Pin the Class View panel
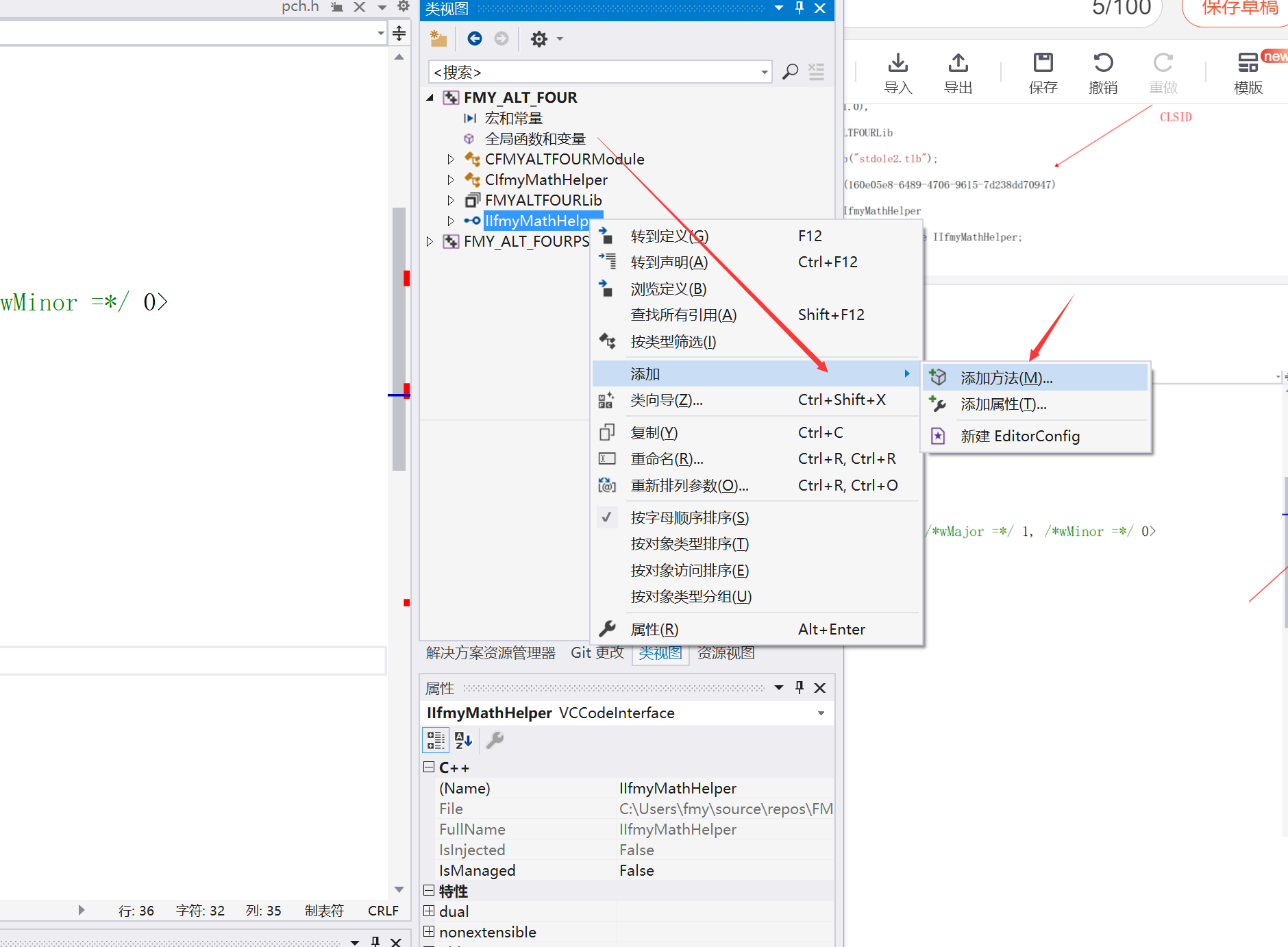Screen dimensions: 1288x947 [800, 8]
